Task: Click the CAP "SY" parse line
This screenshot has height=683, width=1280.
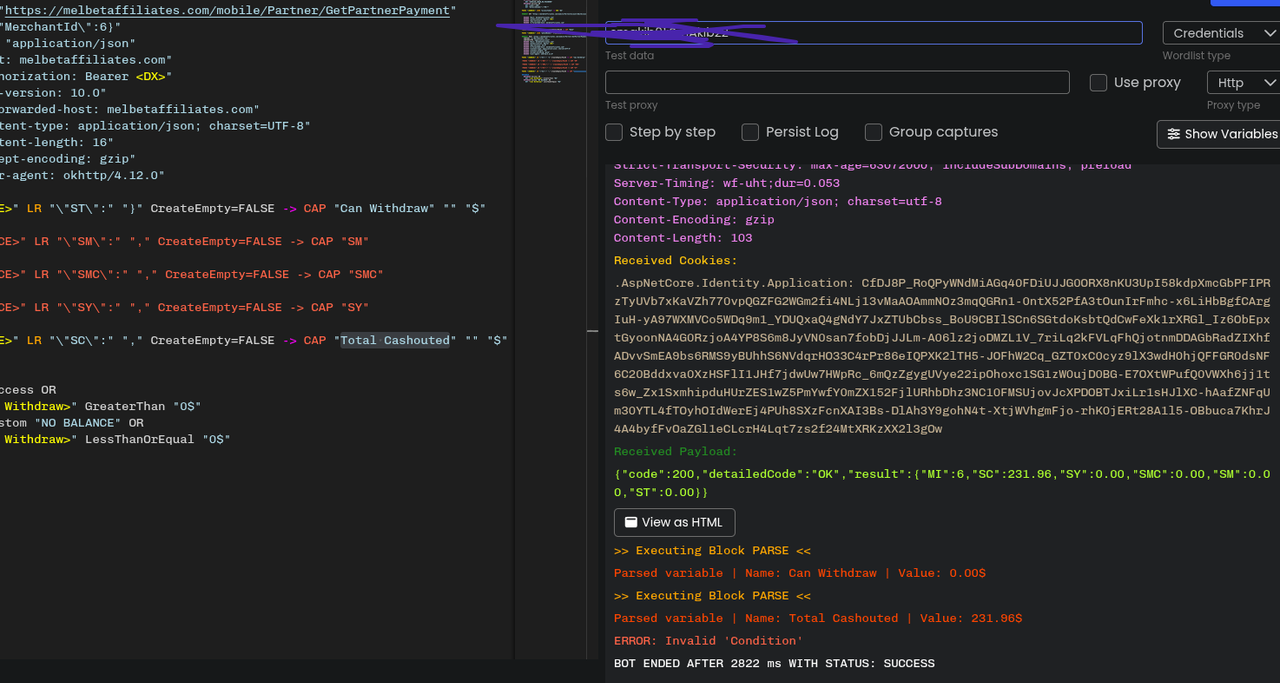Action: pos(185,307)
